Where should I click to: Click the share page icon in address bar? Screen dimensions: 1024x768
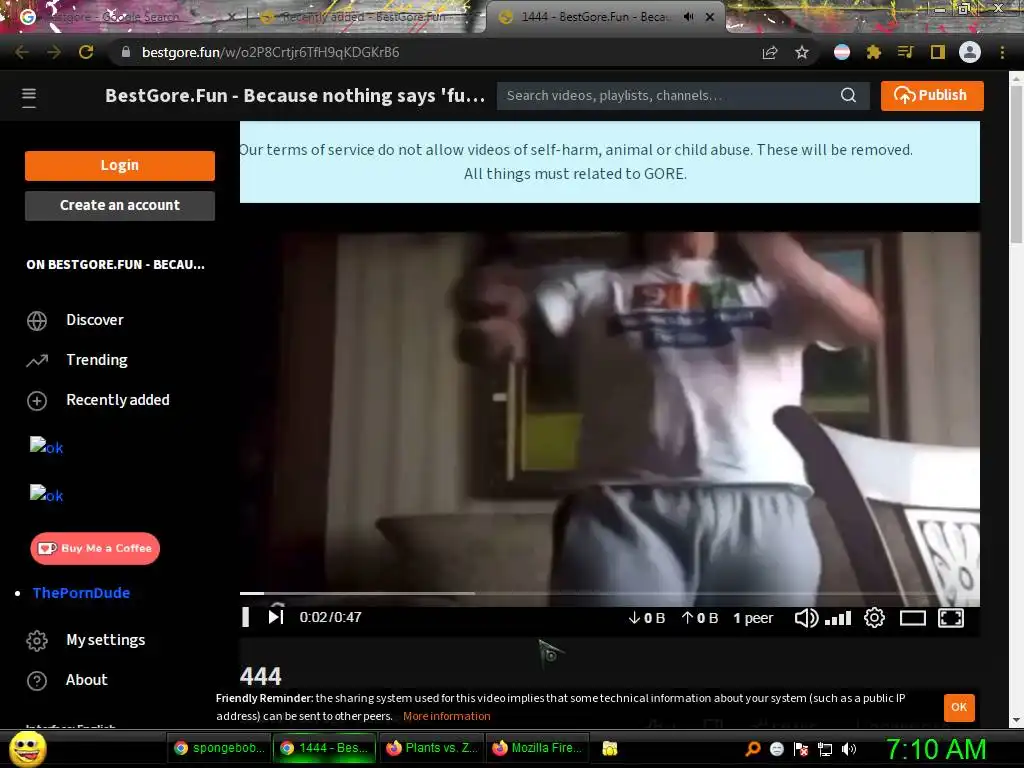770,52
